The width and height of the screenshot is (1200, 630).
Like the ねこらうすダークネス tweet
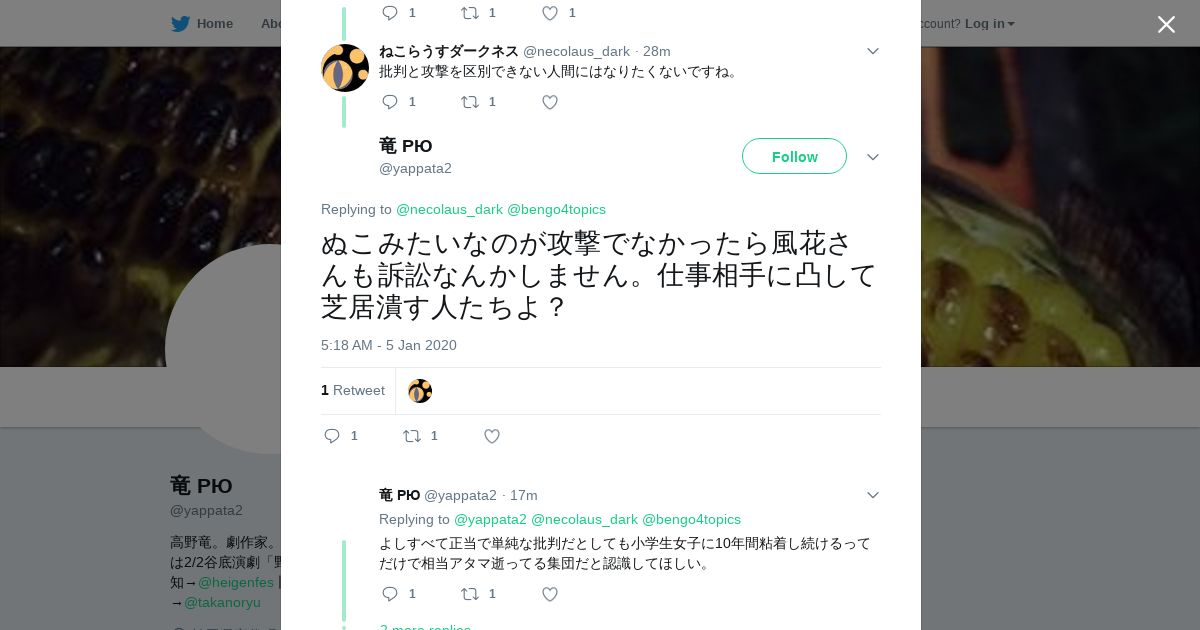[549, 102]
